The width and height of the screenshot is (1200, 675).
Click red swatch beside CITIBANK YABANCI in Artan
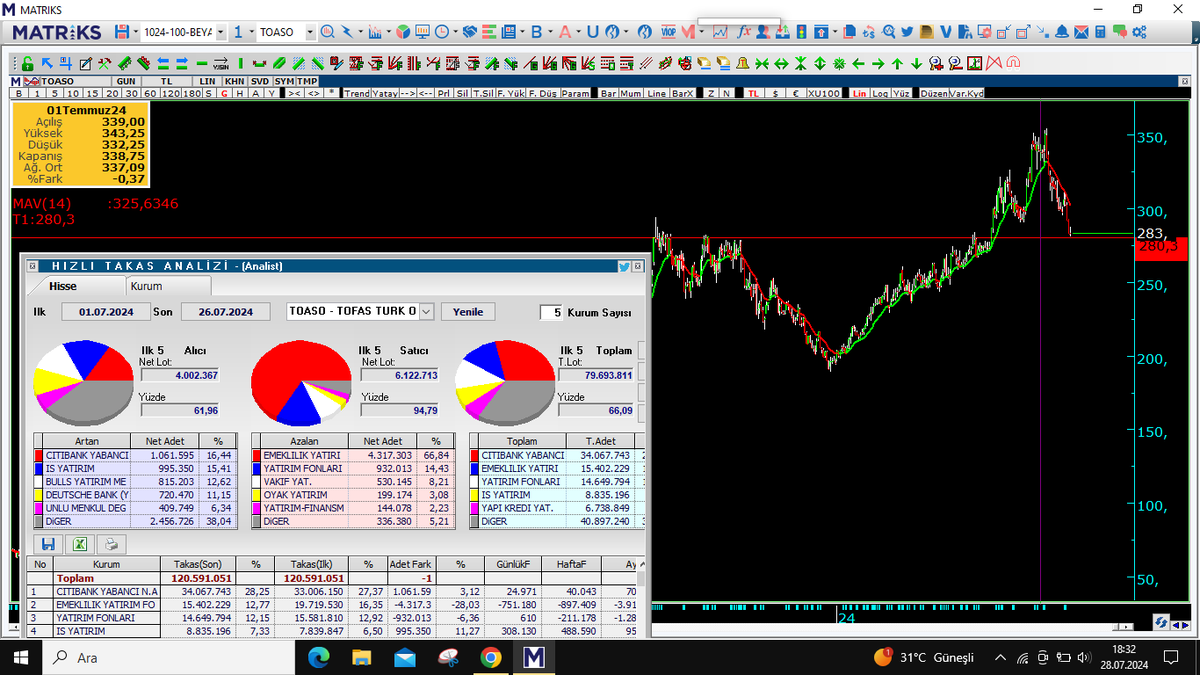(38, 455)
